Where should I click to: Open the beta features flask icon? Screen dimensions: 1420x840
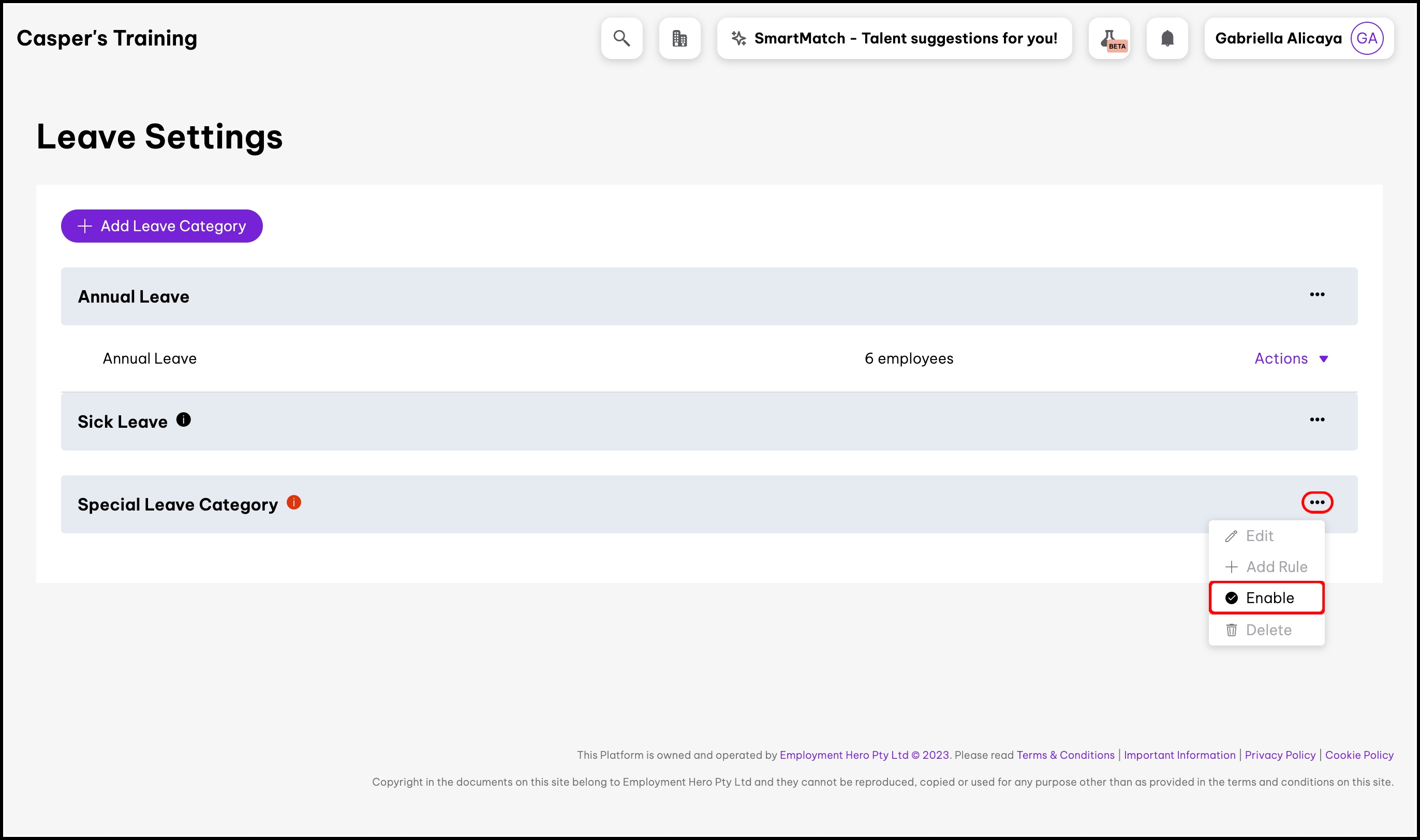[x=1109, y=38]
